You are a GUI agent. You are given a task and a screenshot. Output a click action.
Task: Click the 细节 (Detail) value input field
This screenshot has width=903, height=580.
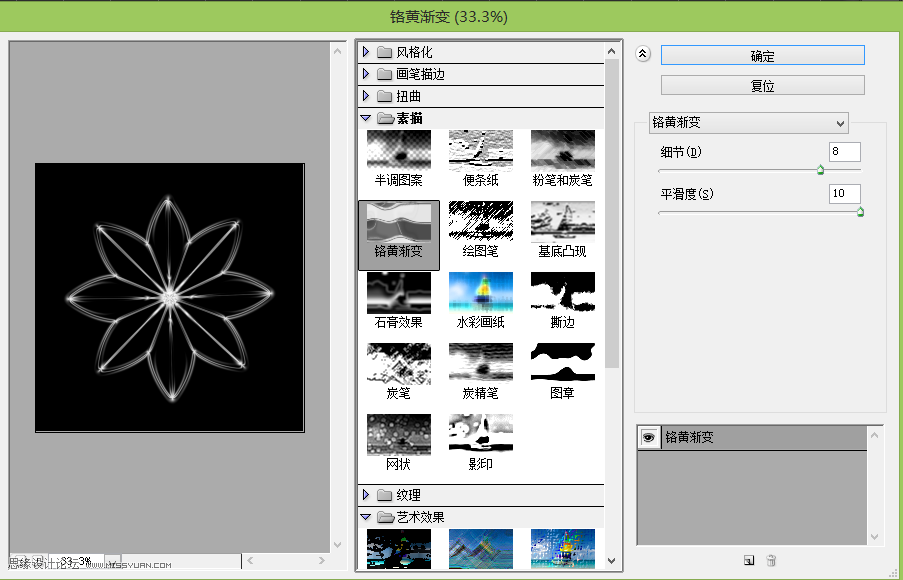(843, 152)
